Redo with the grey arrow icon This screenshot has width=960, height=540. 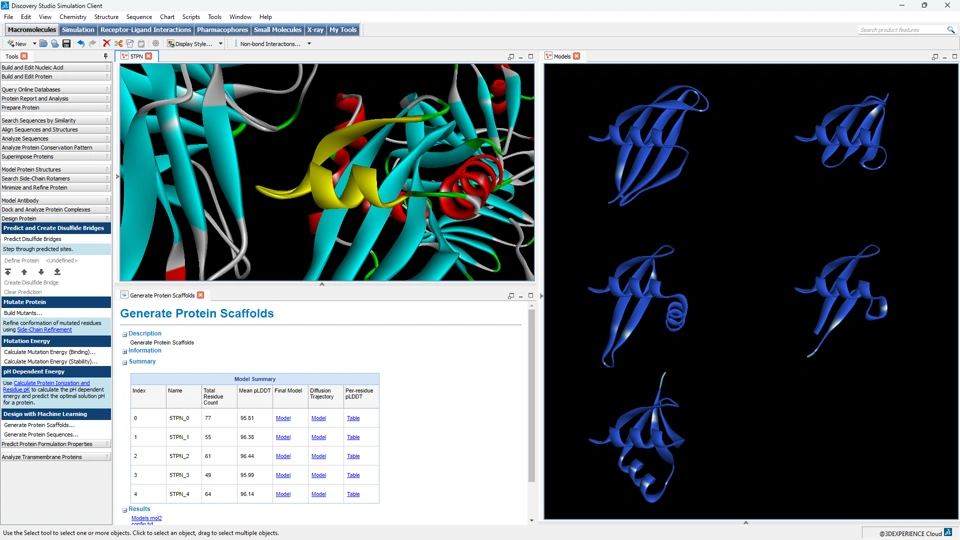[92, 43]
